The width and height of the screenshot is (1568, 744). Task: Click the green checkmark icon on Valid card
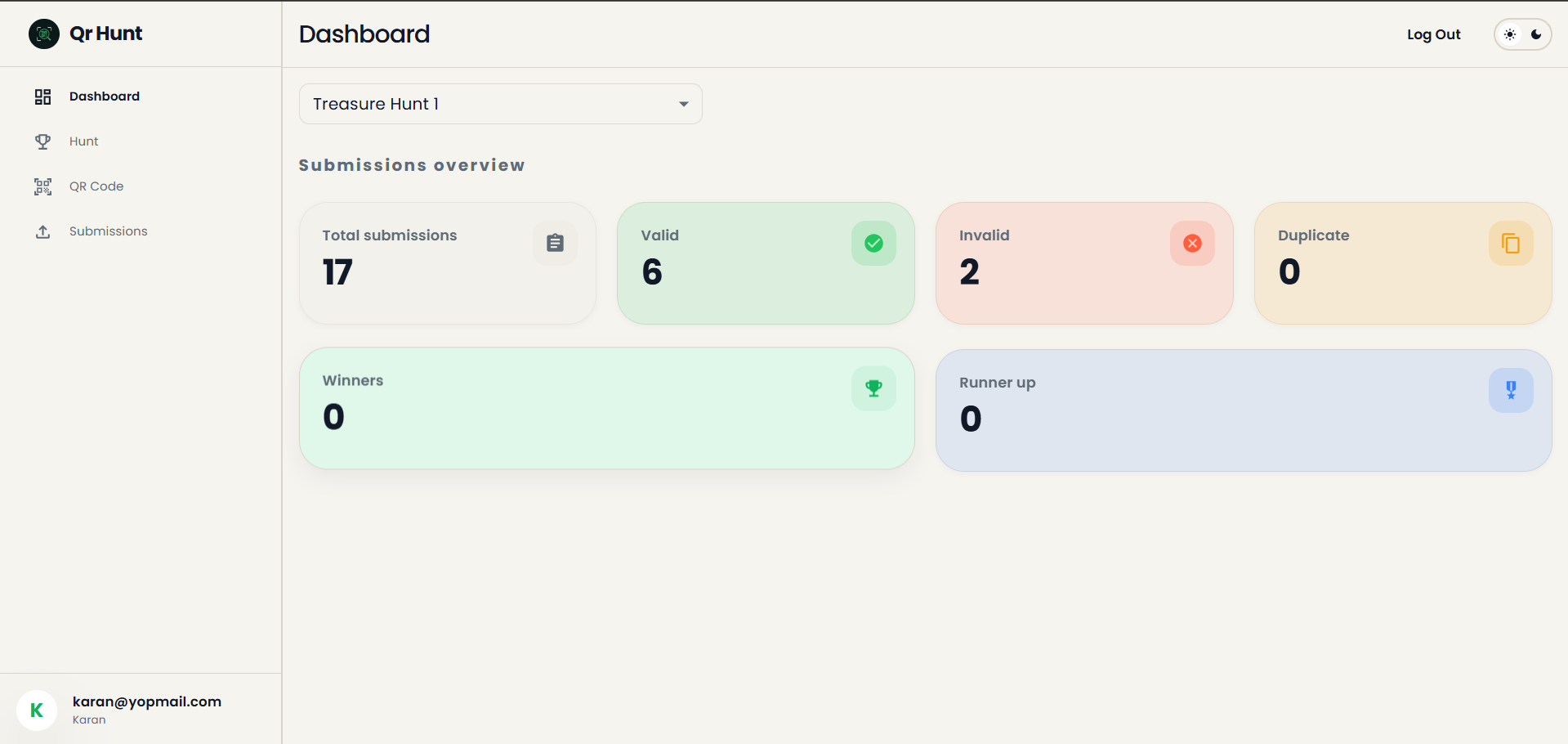pos(873,243)
